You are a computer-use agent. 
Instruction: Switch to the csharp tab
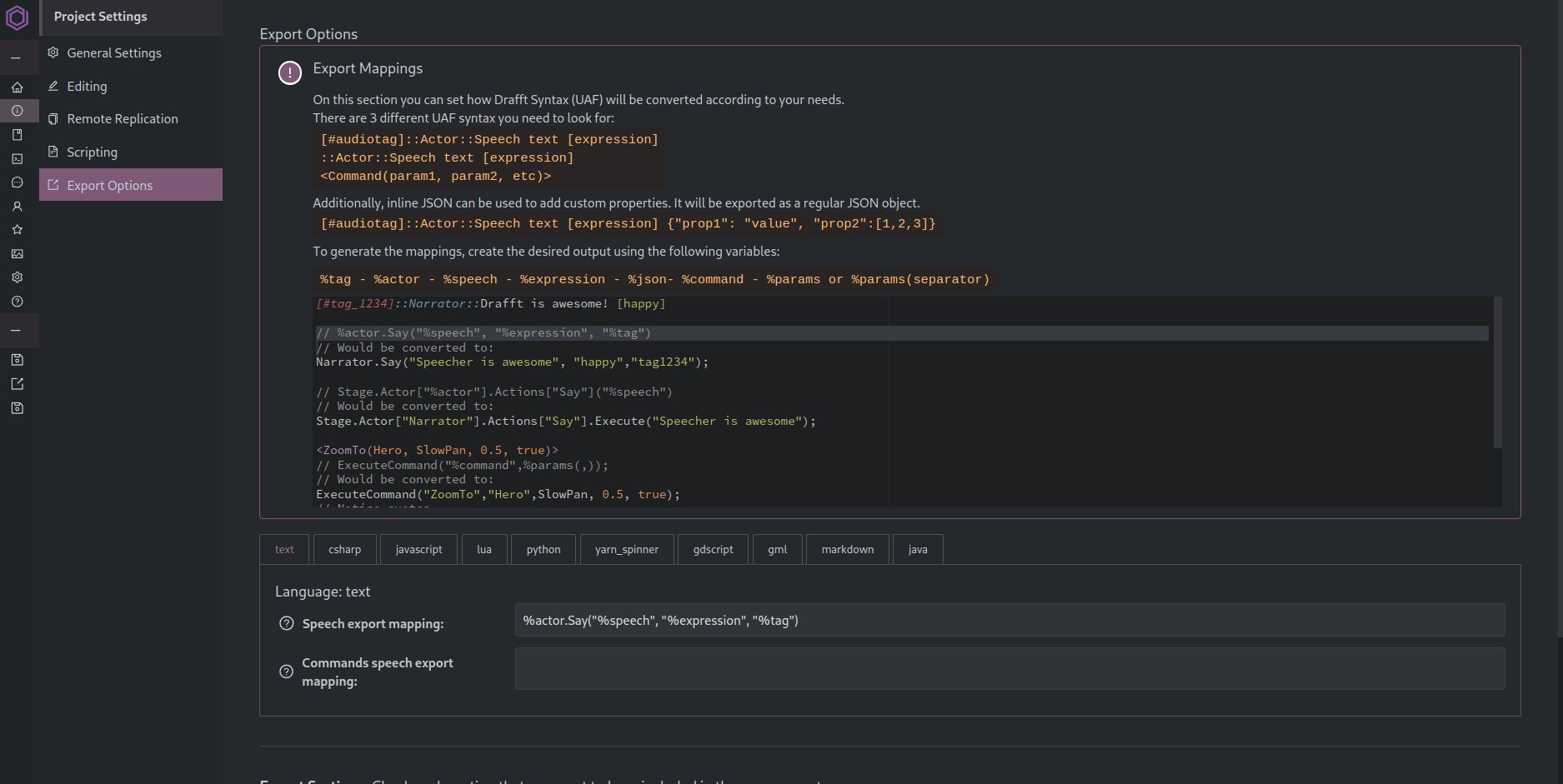(344, 549)
